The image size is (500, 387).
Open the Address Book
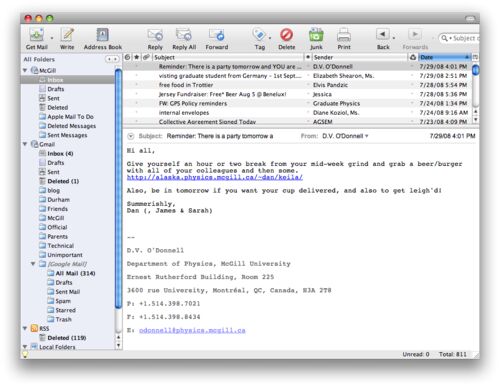pyautogui.click(x=103, y=39)
